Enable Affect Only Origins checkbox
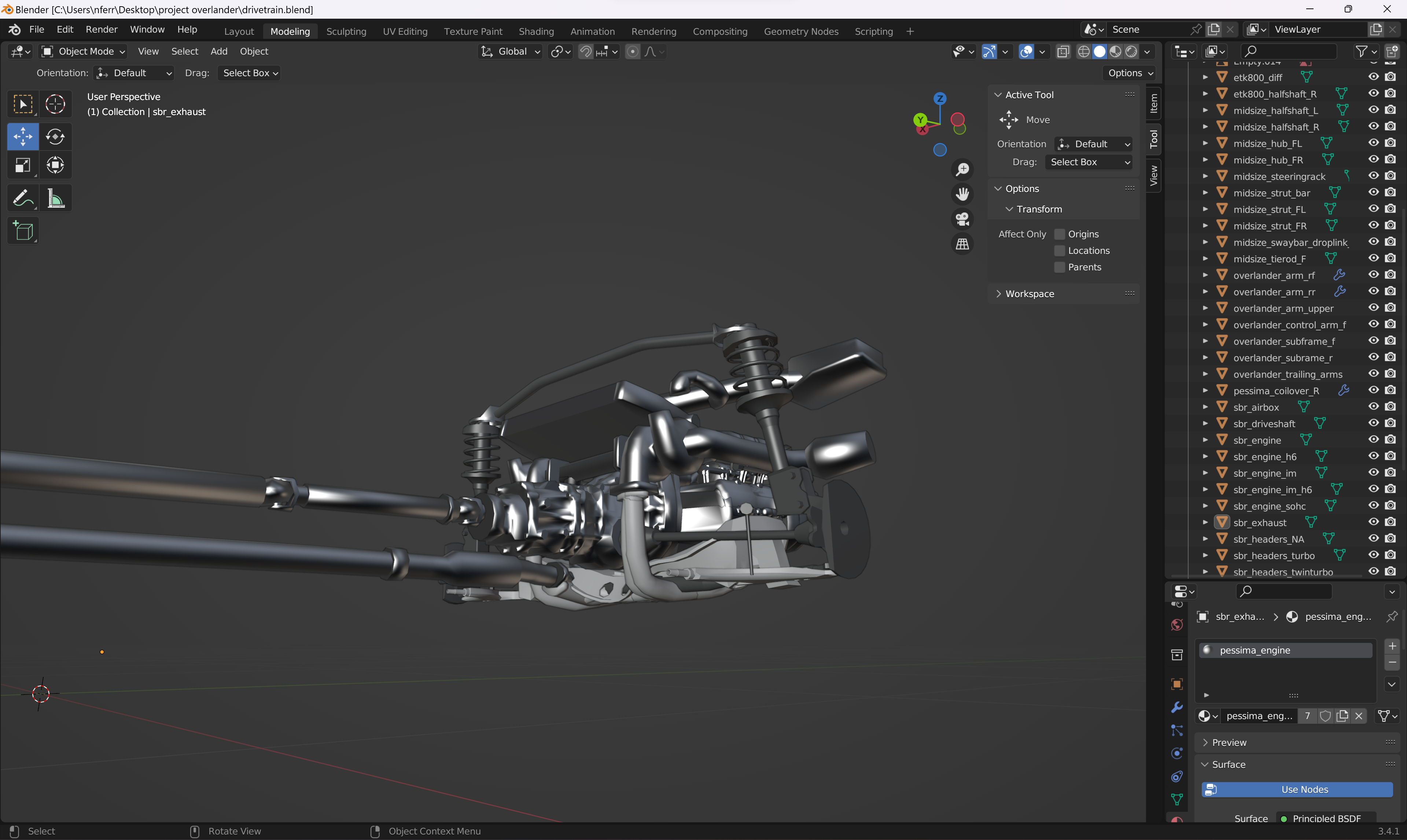 [x=1059, y=234]
